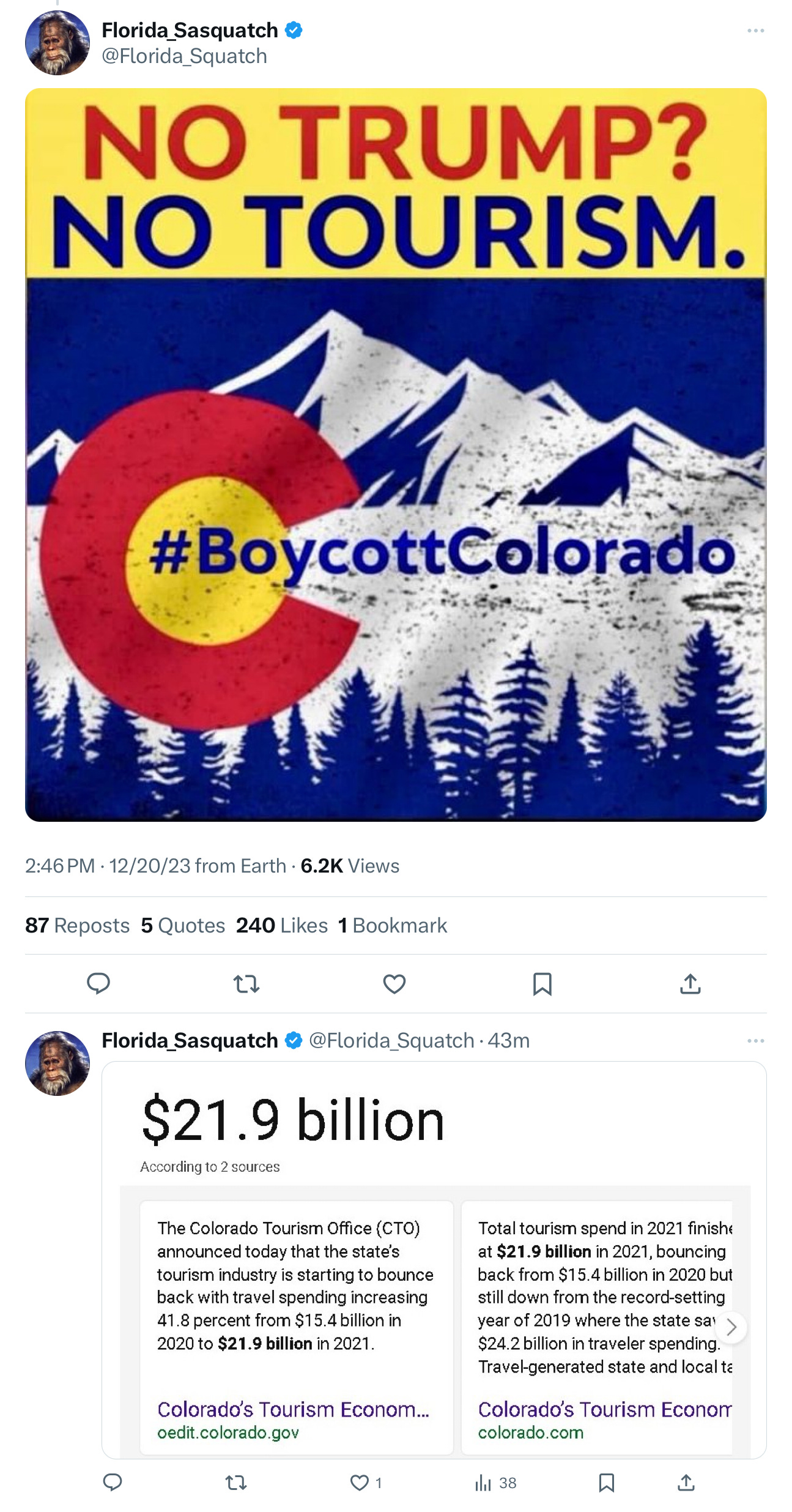
Task: Open the No Trump No Tourism image
Action: [x=396, y=455]
